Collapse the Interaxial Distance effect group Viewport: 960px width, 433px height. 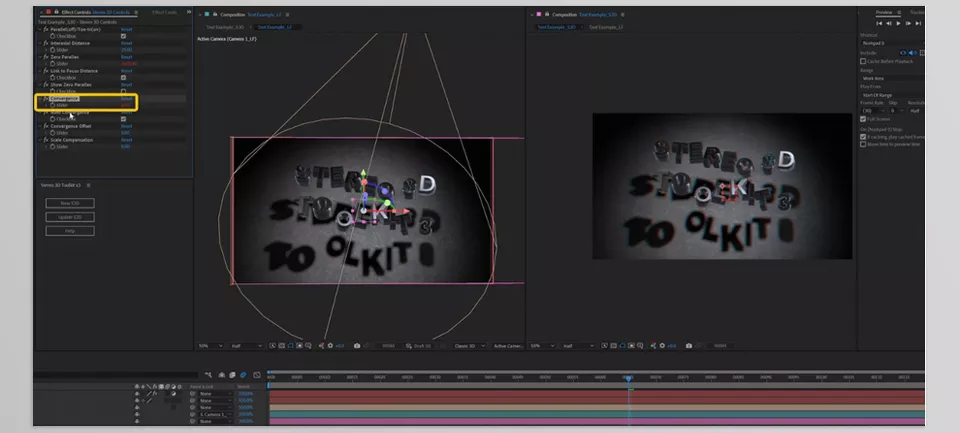pyautogui.click(x=40, y=43)
